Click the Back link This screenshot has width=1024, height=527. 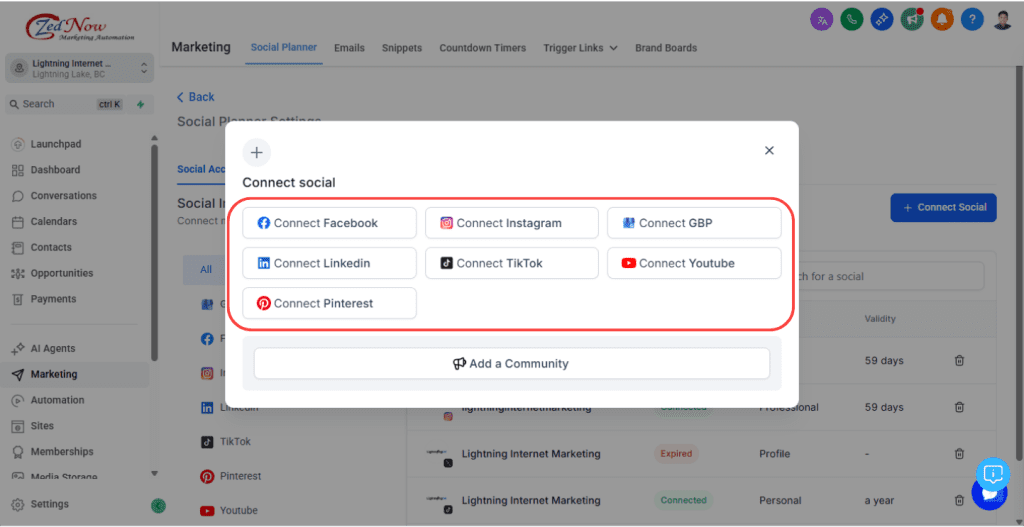pyautogui.click(x=195, y=97)
